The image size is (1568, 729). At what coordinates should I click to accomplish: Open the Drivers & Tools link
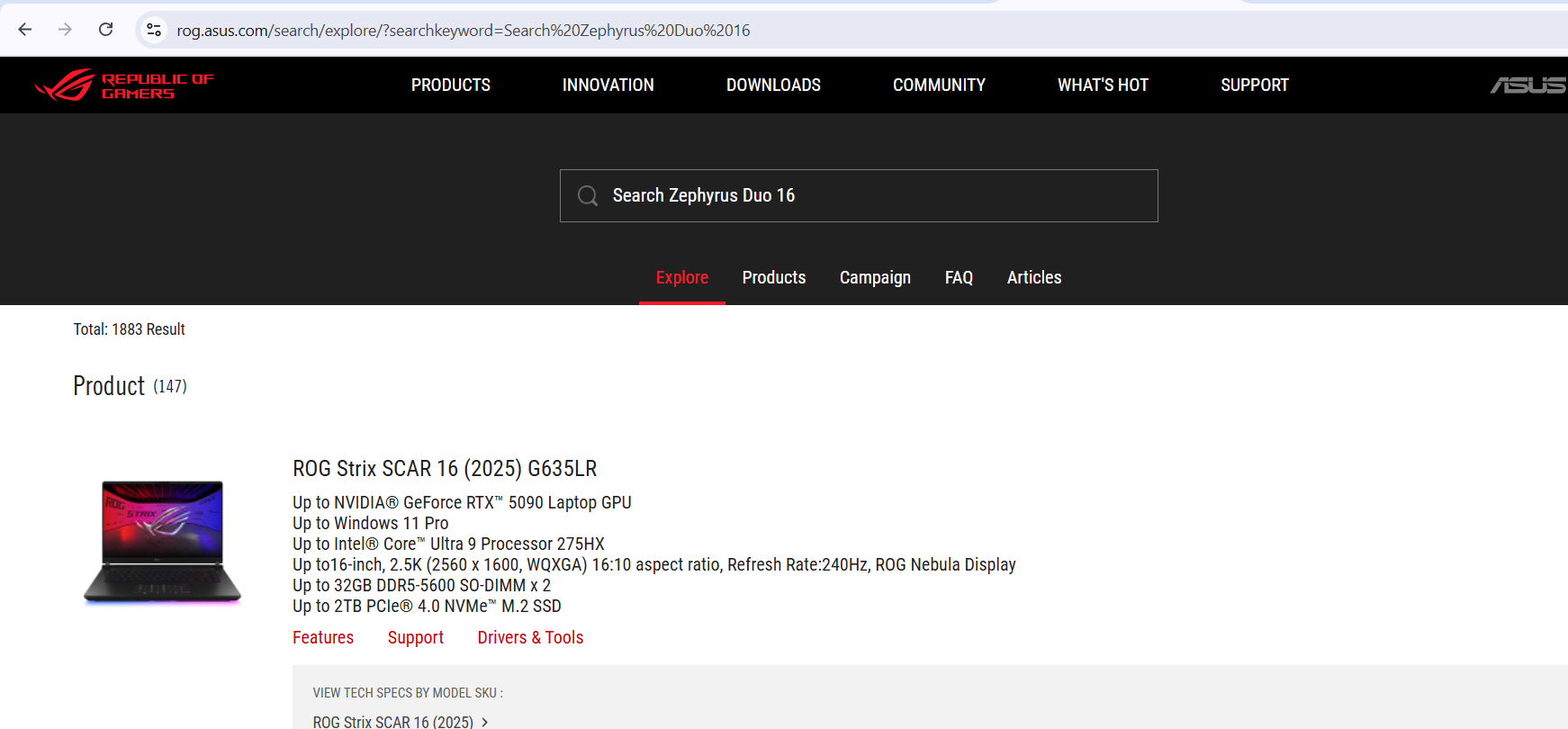(530, 637)
